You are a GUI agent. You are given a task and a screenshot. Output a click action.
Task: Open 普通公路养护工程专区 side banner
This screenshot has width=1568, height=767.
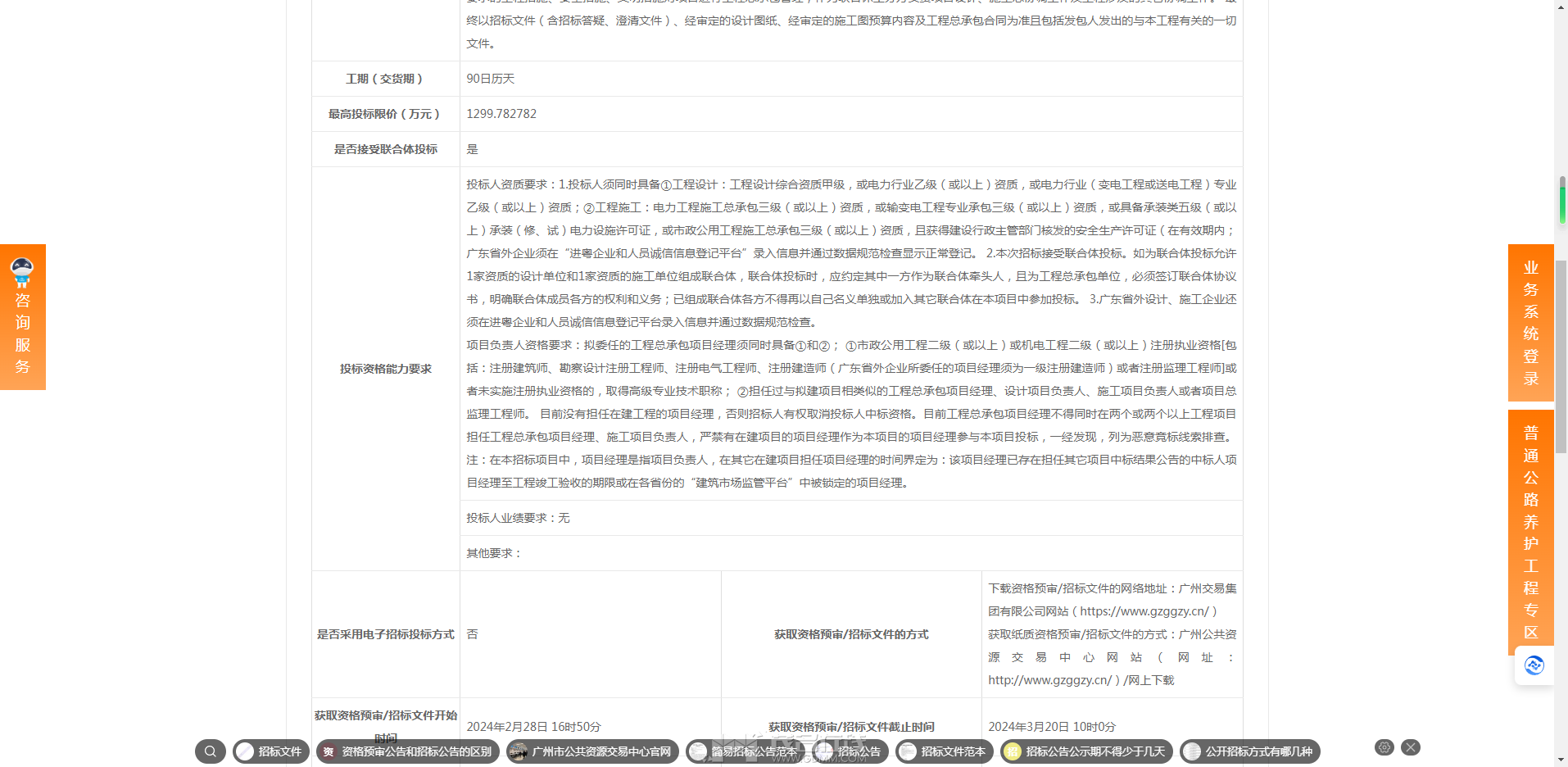1530,532
